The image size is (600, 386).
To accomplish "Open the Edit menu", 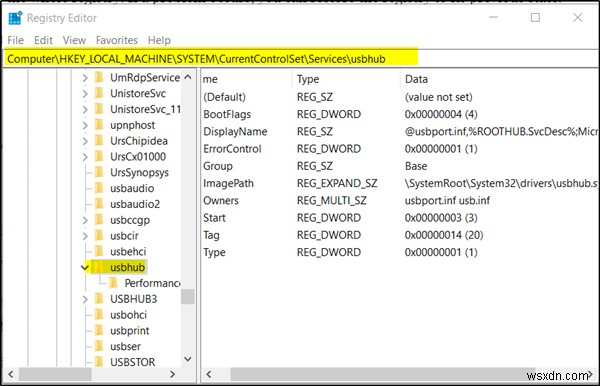I will click(43, 40).
